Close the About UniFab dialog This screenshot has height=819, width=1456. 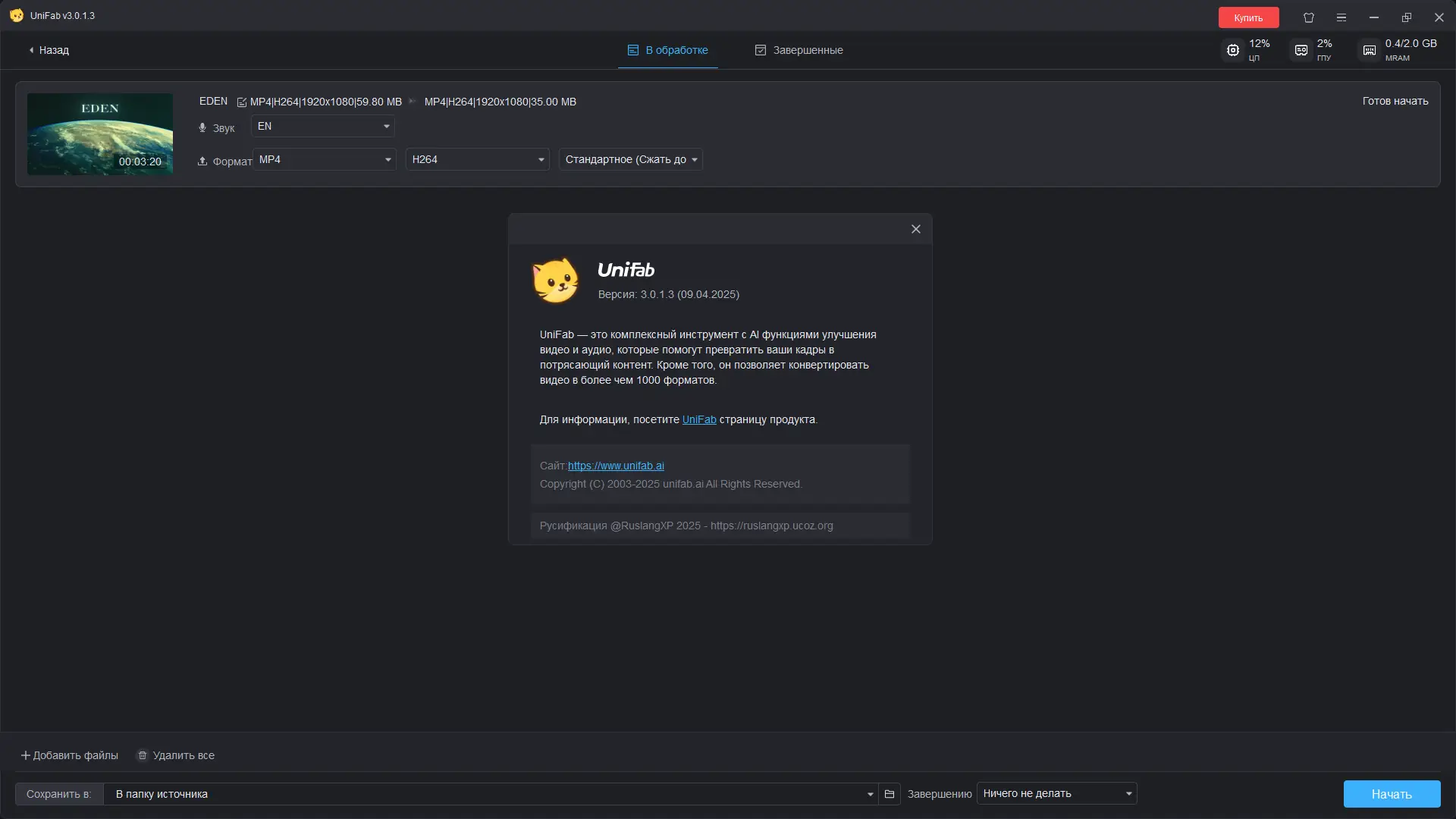pyautogui.click(x=916, y=229)
